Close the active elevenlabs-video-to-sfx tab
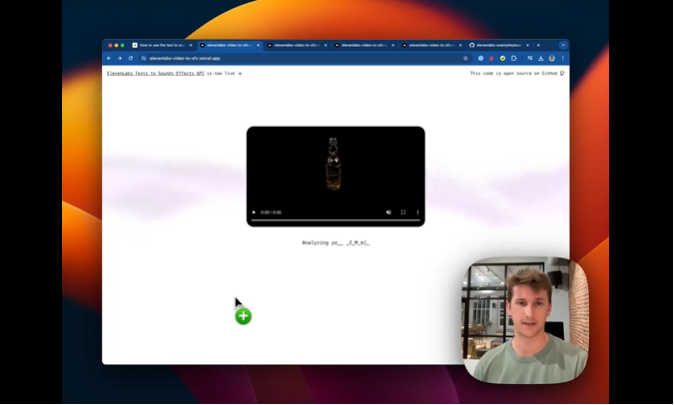 pos(258,45)
